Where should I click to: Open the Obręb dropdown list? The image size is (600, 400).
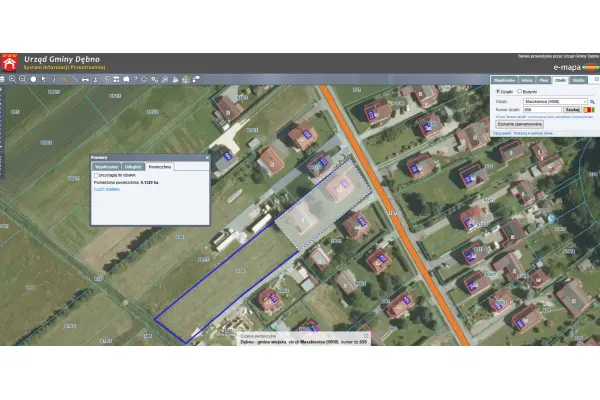click(555, 102)
